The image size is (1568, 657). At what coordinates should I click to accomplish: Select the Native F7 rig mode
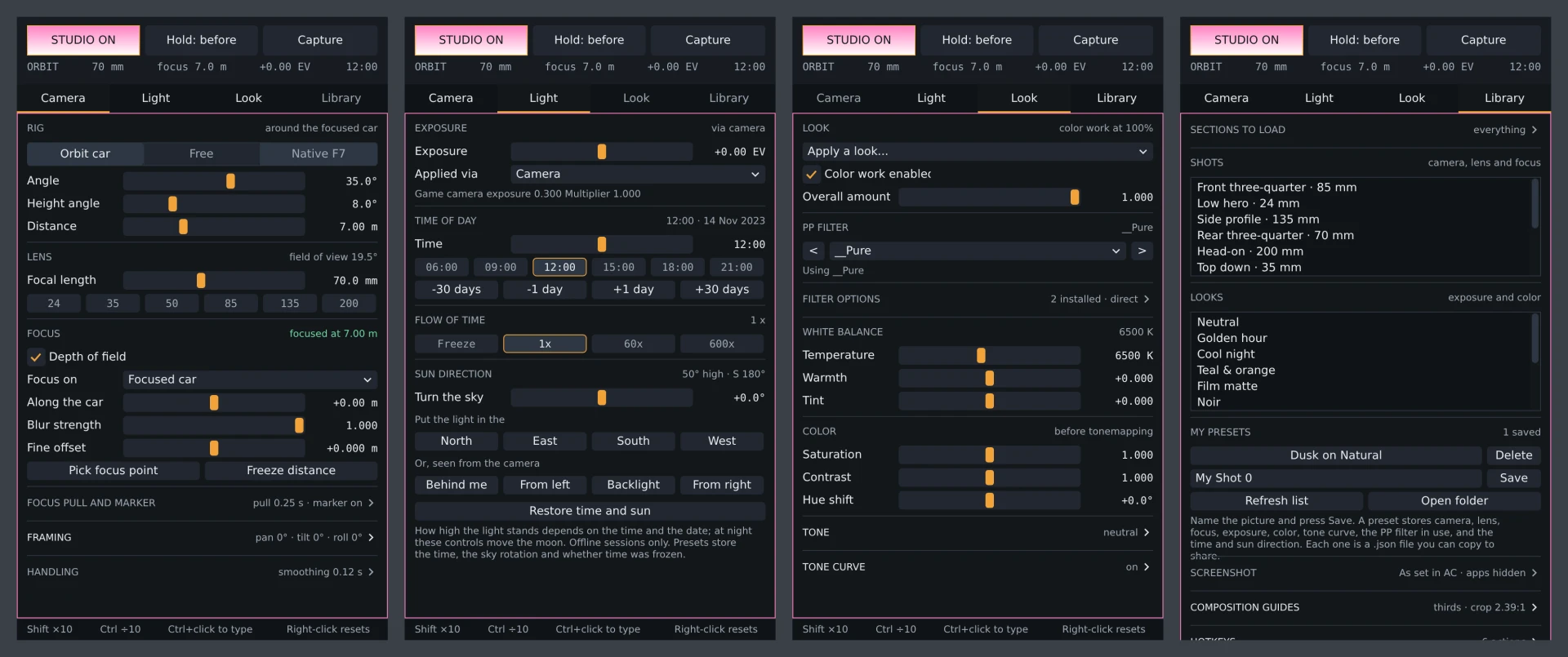tap(318, 153)
